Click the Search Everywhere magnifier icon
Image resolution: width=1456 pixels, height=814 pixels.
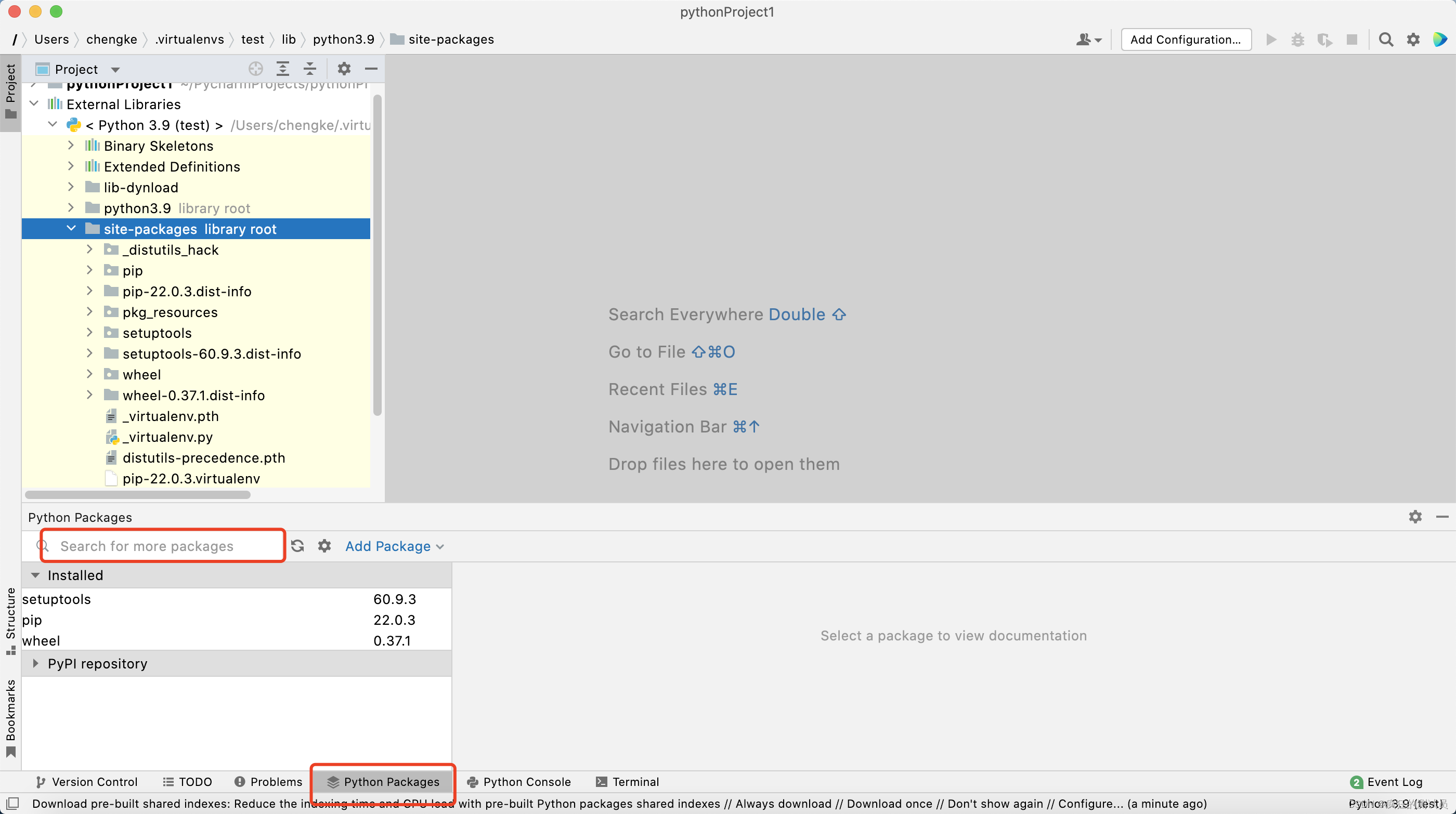1385,40
